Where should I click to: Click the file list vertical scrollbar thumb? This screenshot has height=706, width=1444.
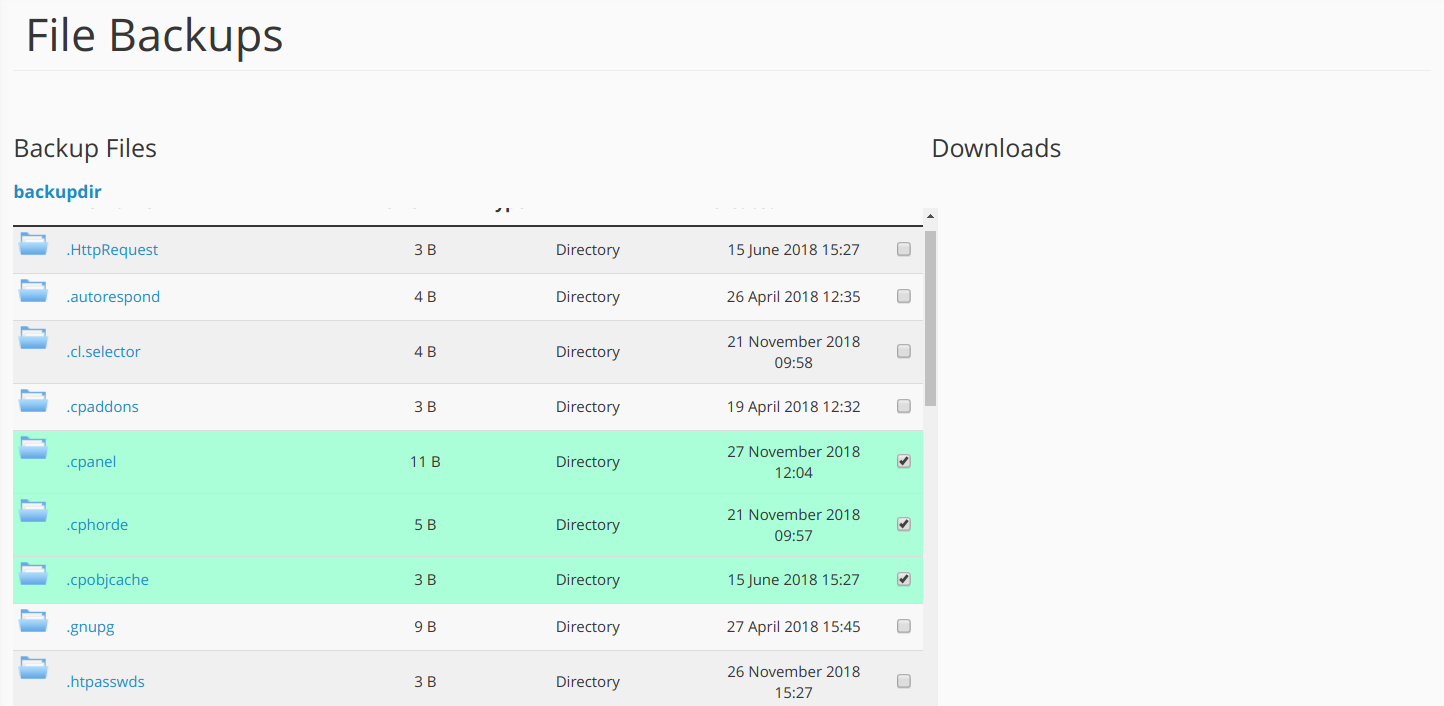click(930, 315)
